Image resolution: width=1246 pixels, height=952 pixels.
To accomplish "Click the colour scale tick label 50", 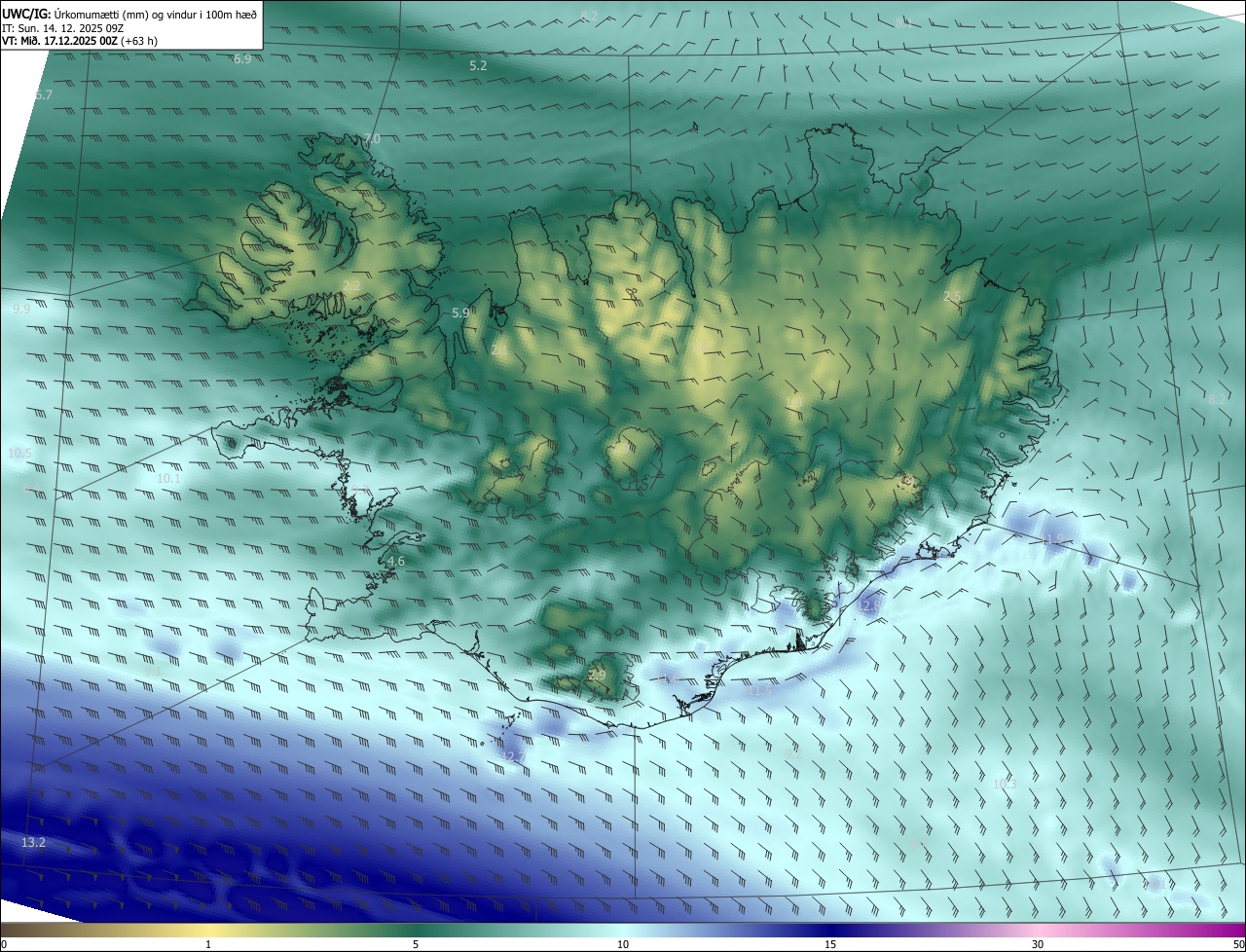I will click(1238, 944).
